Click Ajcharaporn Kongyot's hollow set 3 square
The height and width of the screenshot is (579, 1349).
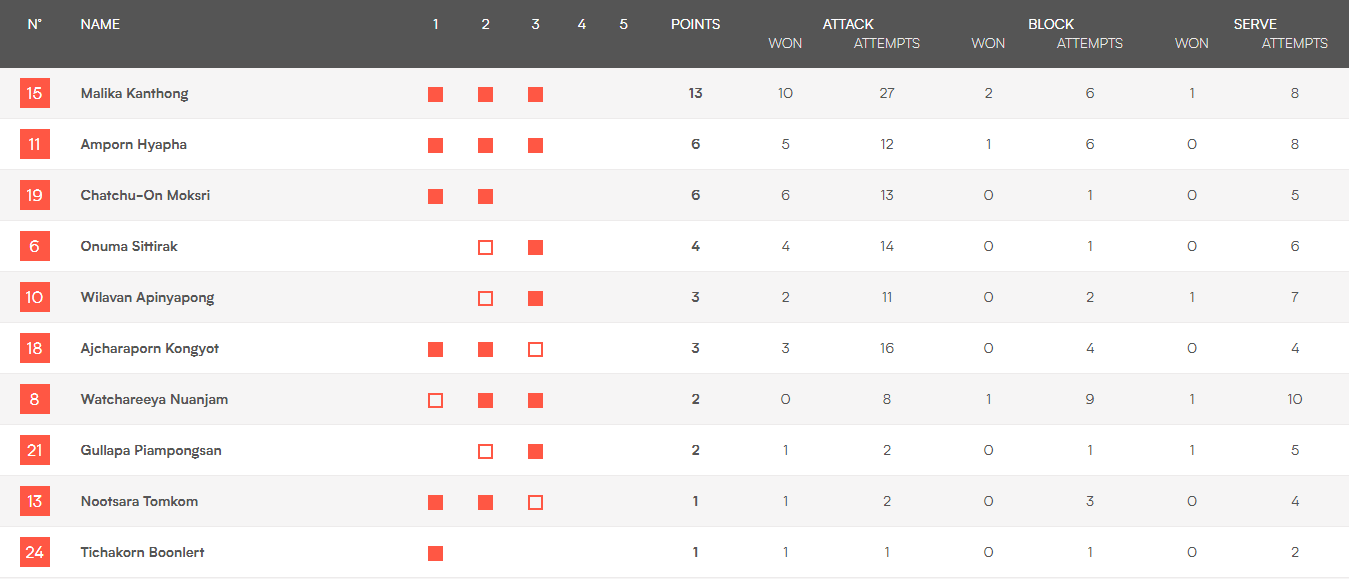tap(535, 349)
